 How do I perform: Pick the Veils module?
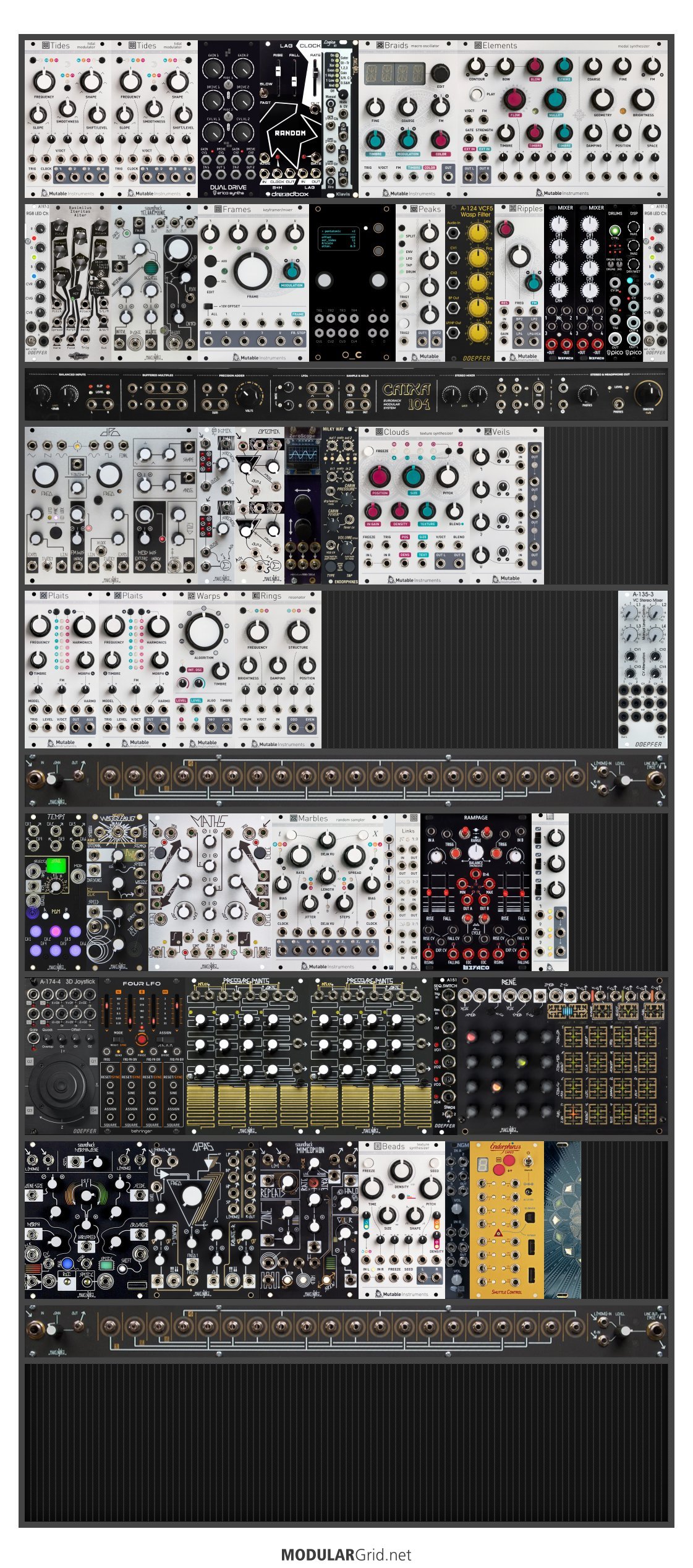(x=507, y=505)
